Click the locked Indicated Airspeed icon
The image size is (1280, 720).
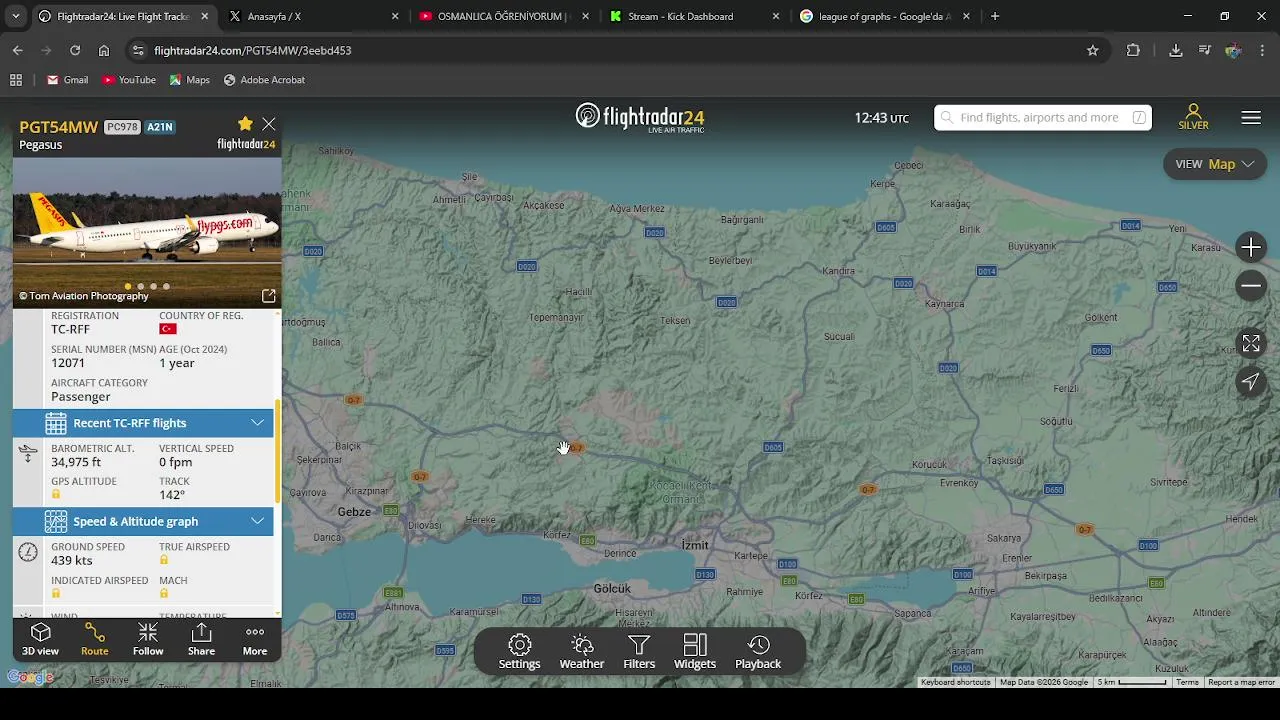coord(56,593)
